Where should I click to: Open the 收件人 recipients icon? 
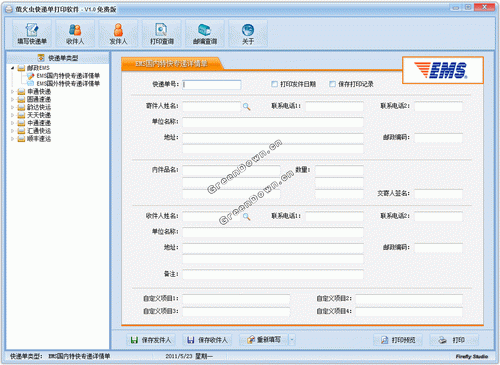[x=75, y=33]
